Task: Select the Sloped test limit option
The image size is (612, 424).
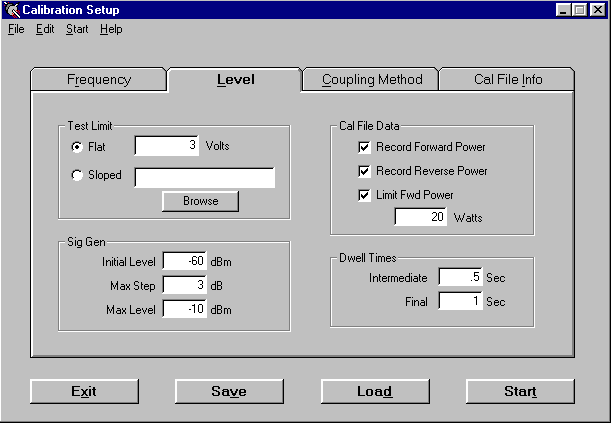Action: pyautogui.click(x=77, y=176)
